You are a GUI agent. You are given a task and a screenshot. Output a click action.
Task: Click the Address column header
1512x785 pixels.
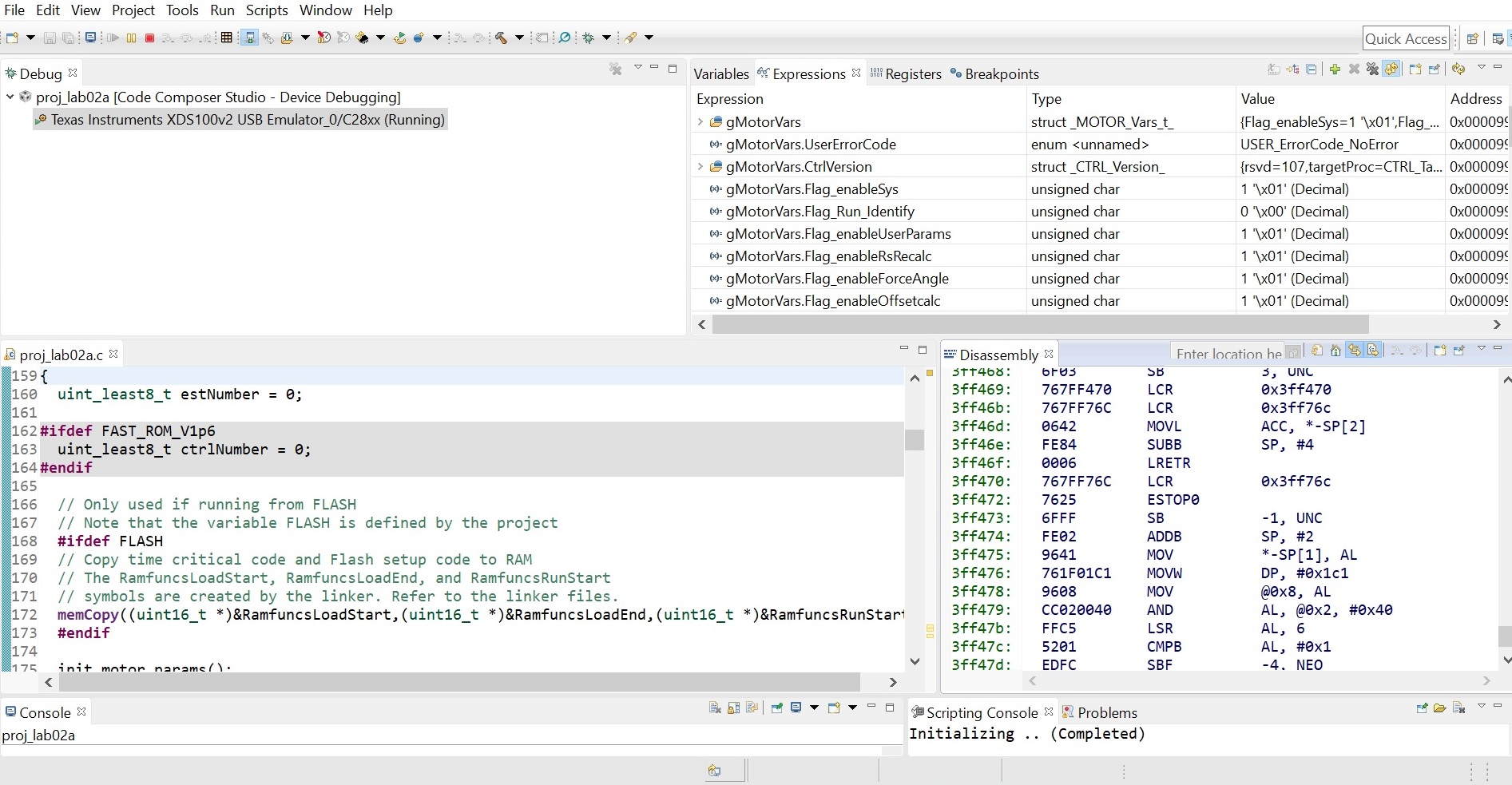coord(1476,98)
